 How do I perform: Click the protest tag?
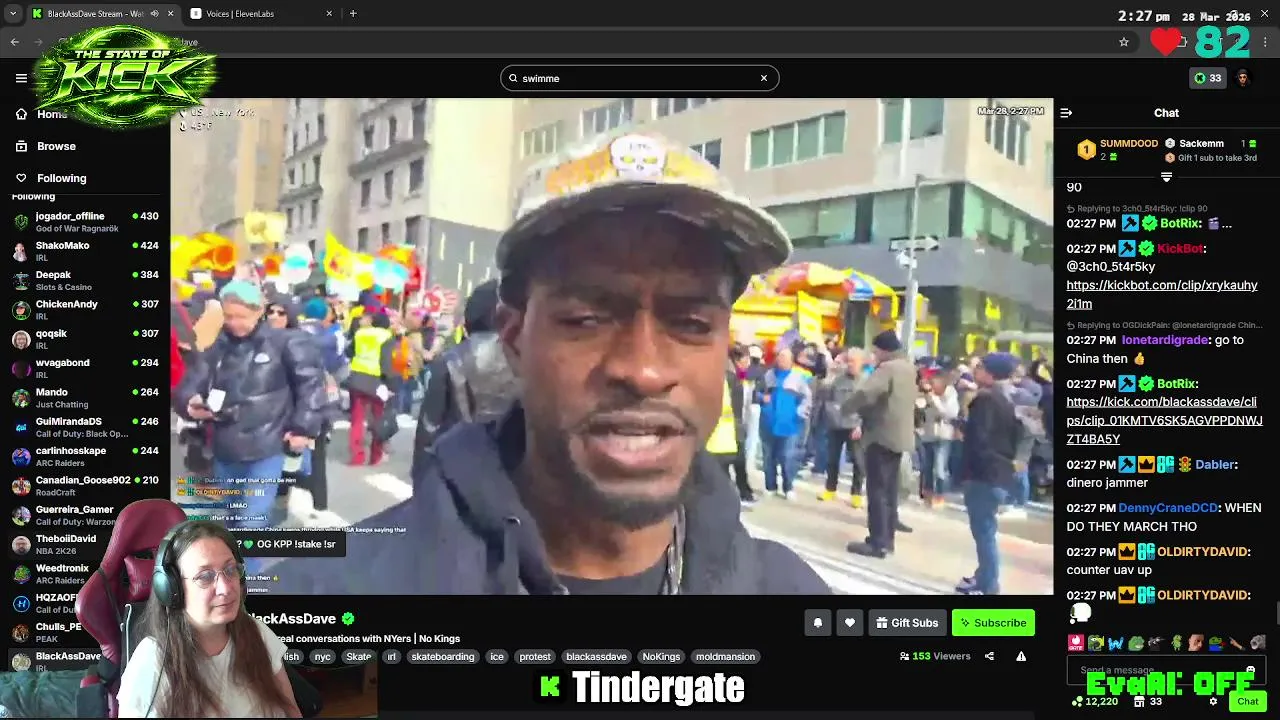pyautogui.click(x=535, y=657)
